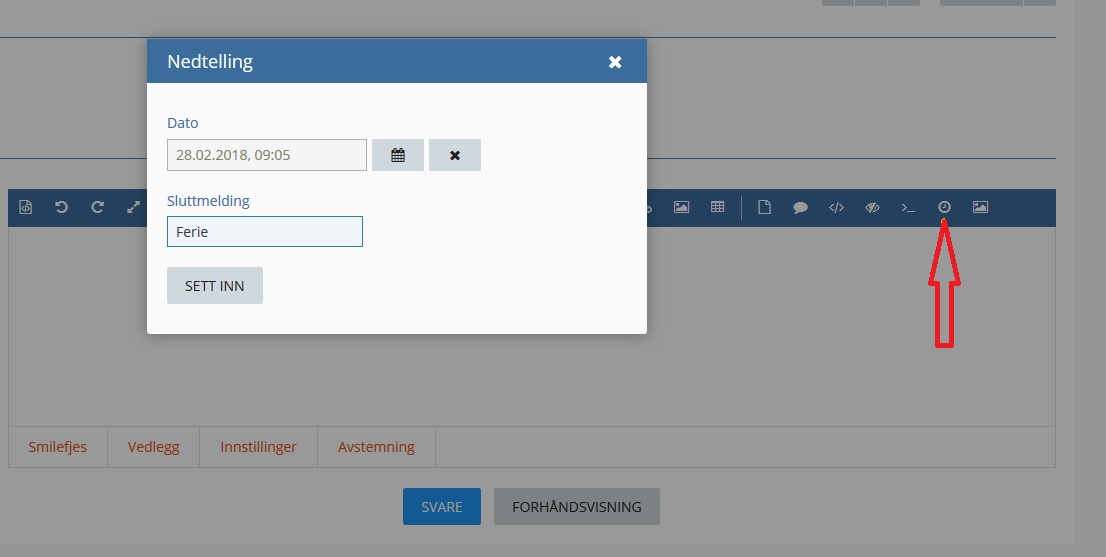Click the blank page document icon
This screenshot has width=1106, height=557.
pos(764,208)
